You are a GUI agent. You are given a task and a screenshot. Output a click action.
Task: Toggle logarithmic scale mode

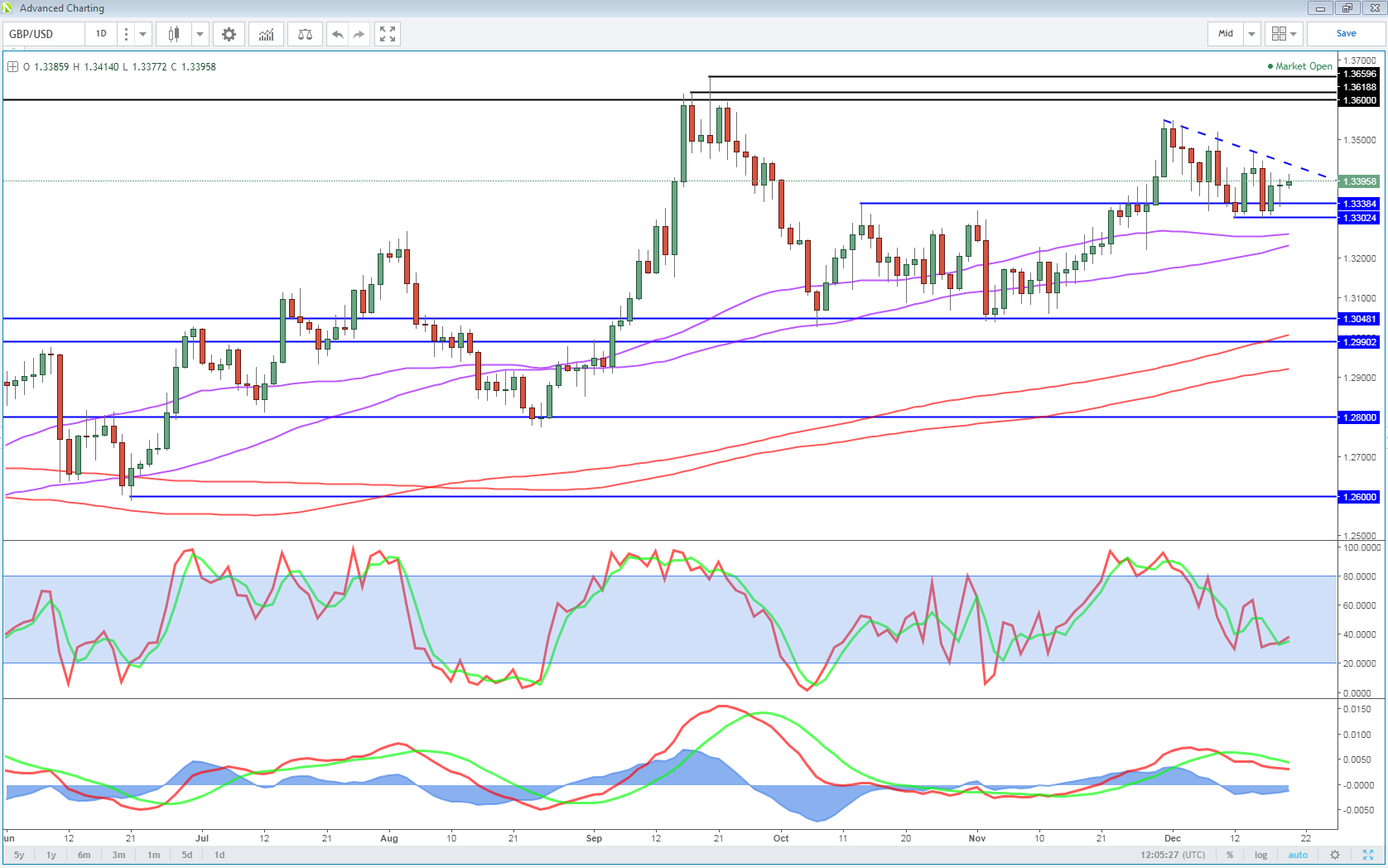click(x=1260, y=855)
